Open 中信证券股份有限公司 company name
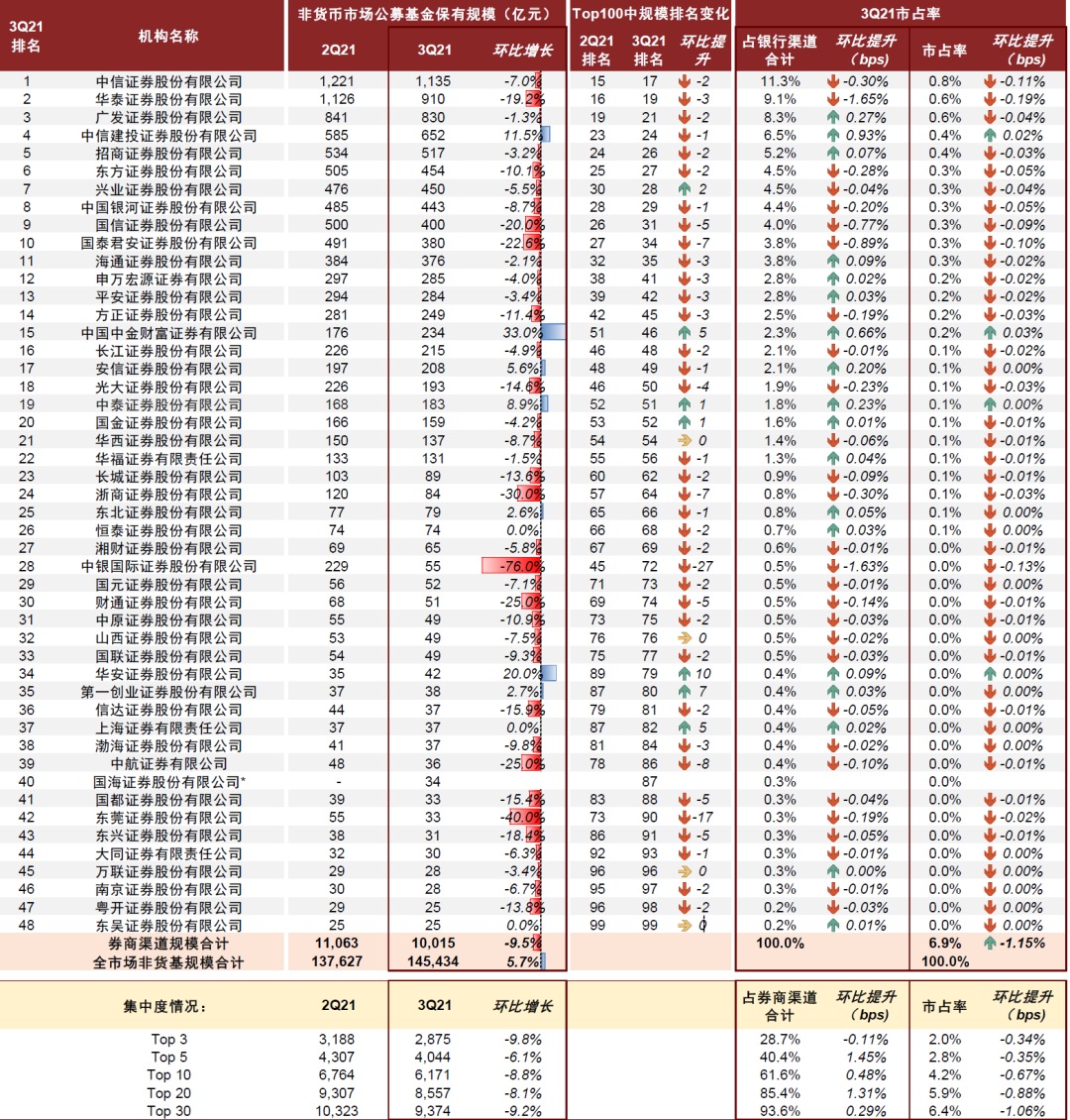 coord(168,79)
